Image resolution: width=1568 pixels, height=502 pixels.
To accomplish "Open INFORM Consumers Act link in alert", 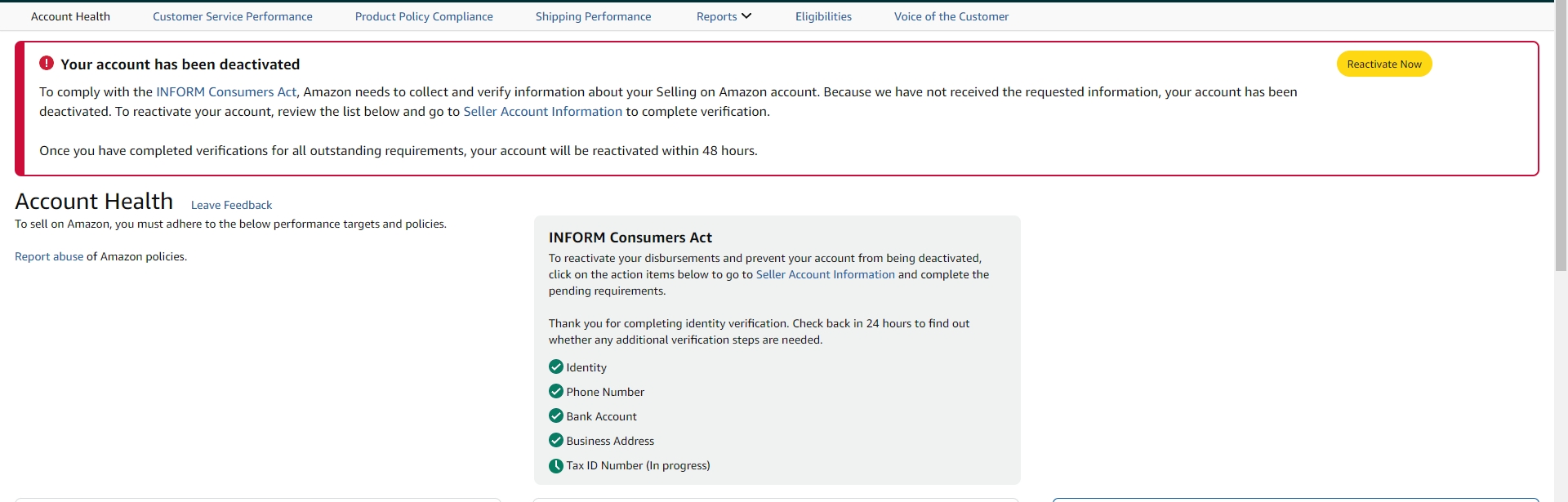I will 226,92.
